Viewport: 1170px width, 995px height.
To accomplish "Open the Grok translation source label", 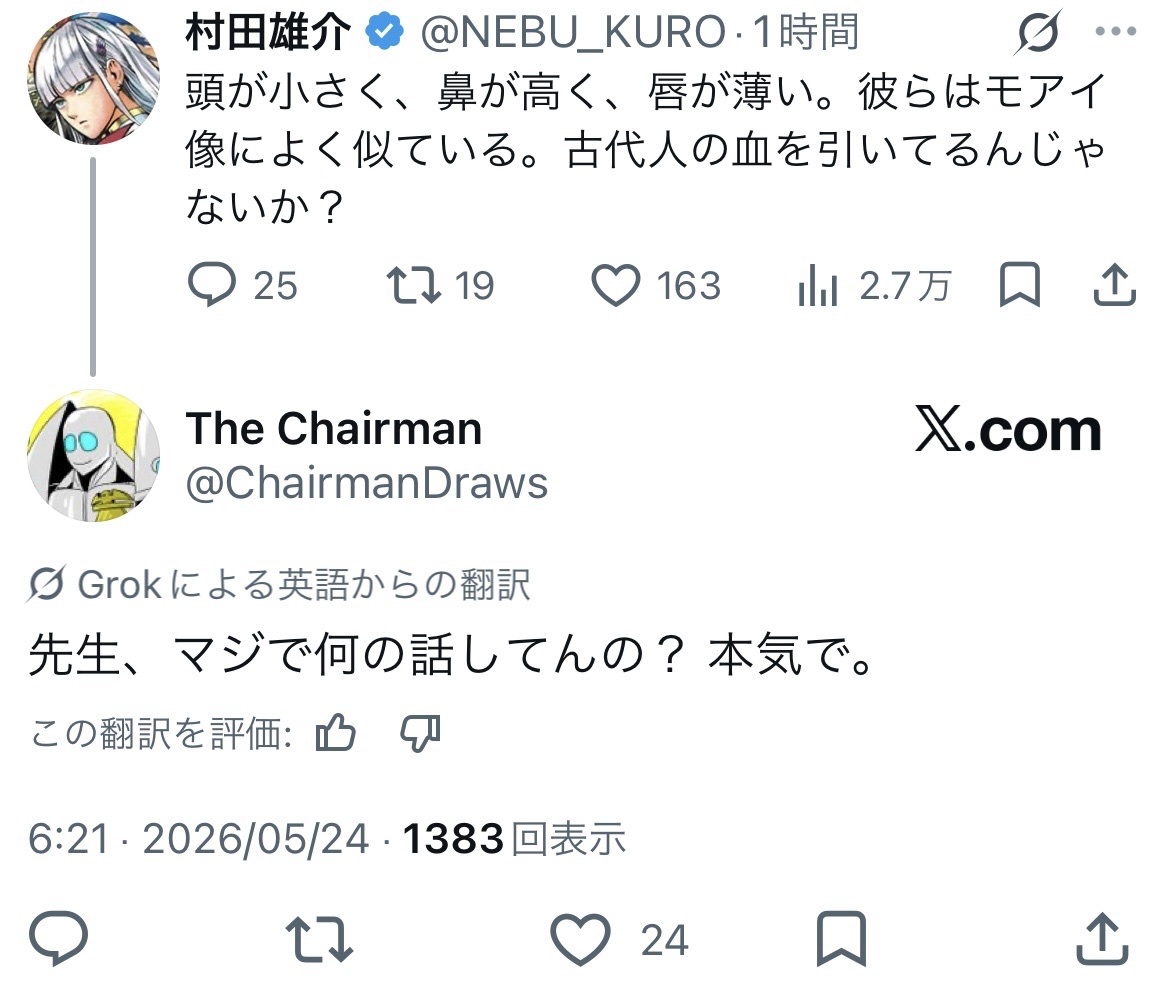I will click(279, 584).
